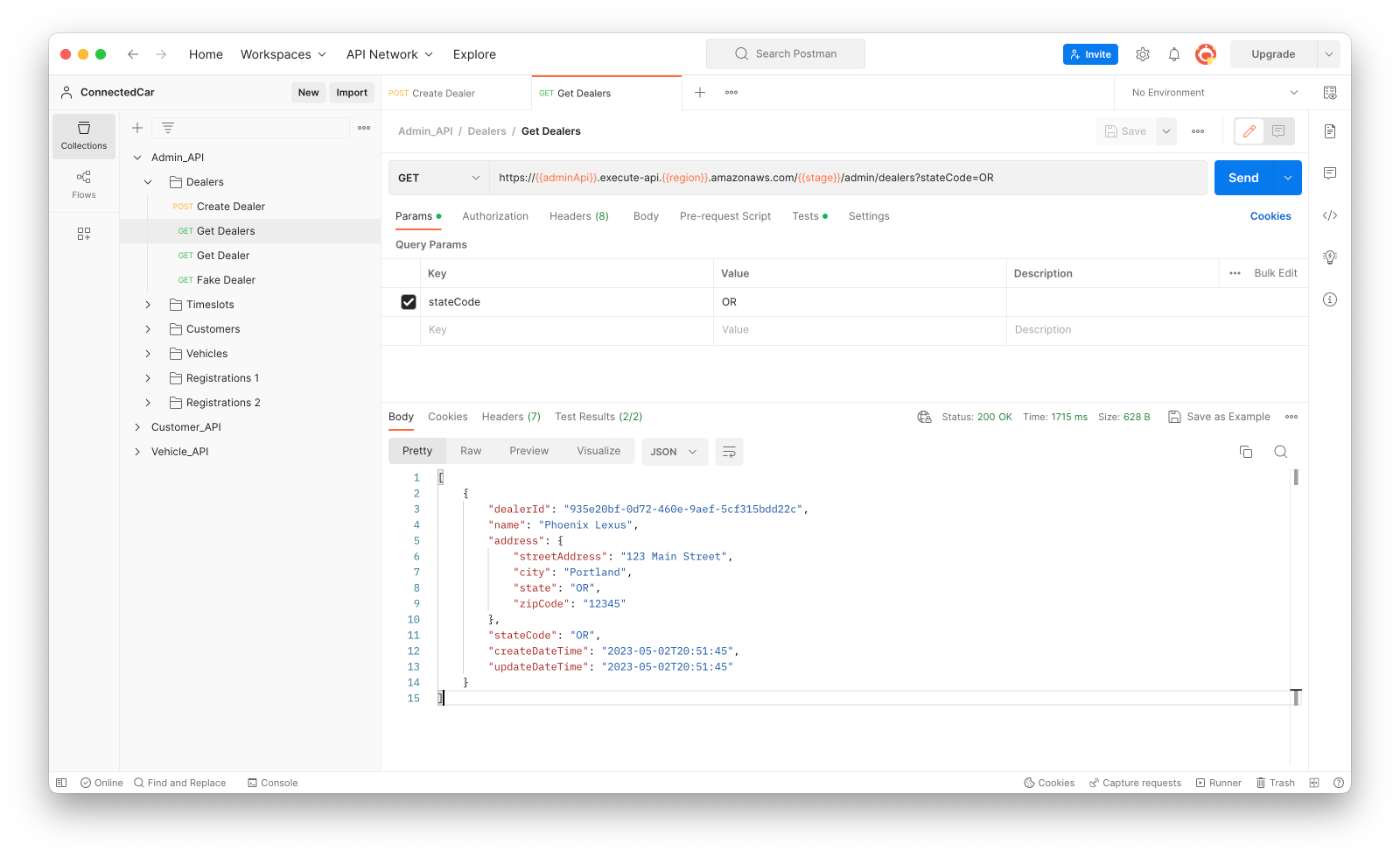The height and width of the screenshot is (858, 1400).
Task: Click the request URL field
Action: point(848,178)
